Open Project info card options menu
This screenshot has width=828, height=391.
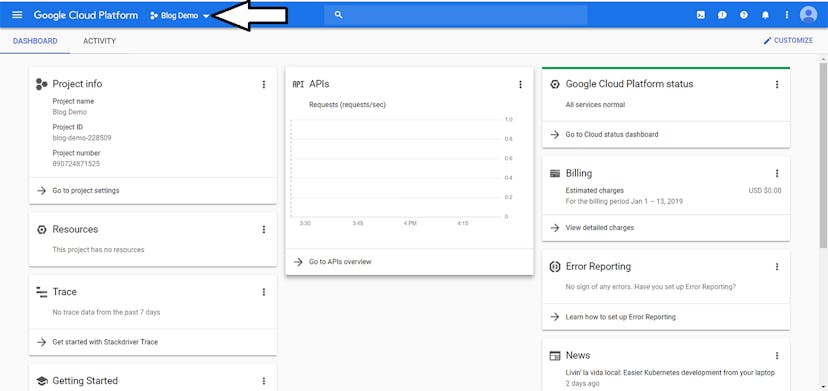pyautogui.click(x=264, y=85)
